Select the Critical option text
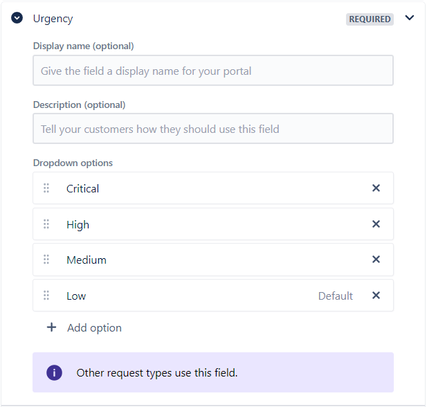The image size is (427, 407). point(83,189)
